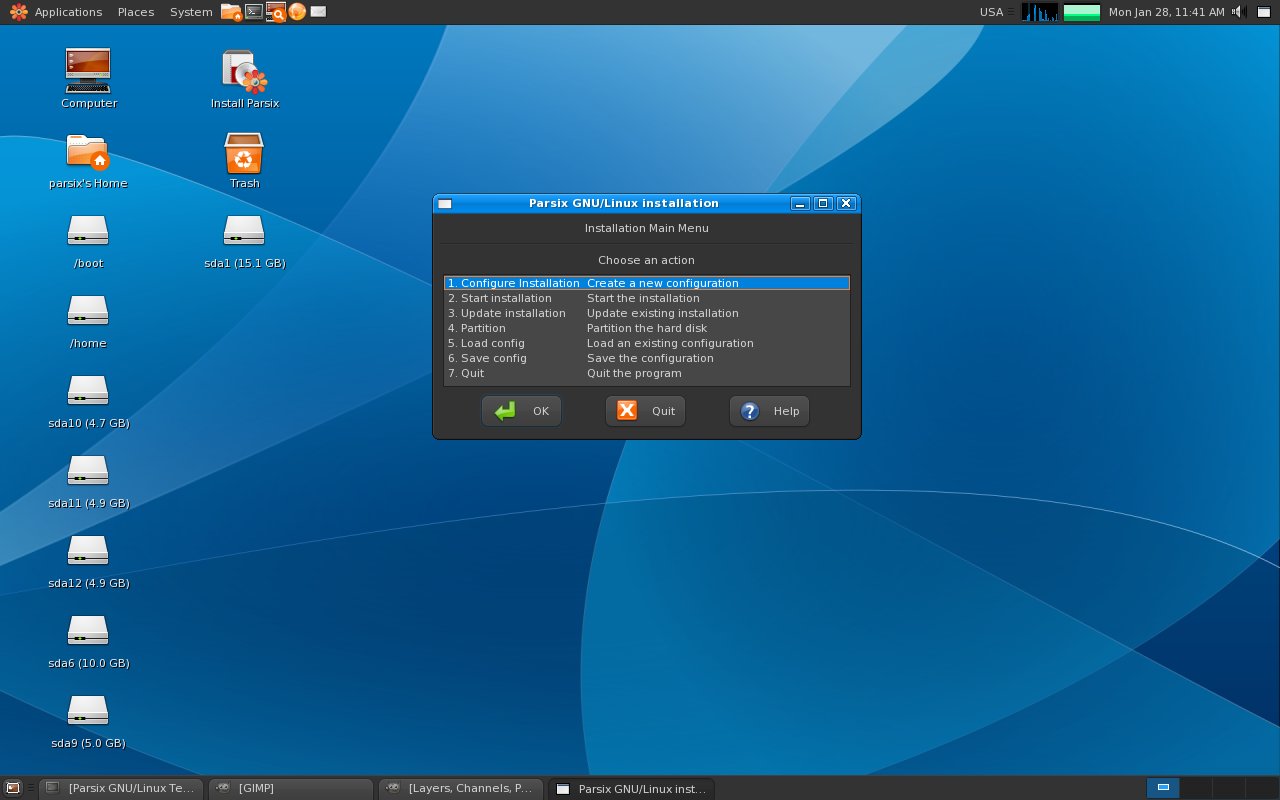
Task: Switch to Parsix GNU/Linux Te... taskbar window
Action: point(122,788)
